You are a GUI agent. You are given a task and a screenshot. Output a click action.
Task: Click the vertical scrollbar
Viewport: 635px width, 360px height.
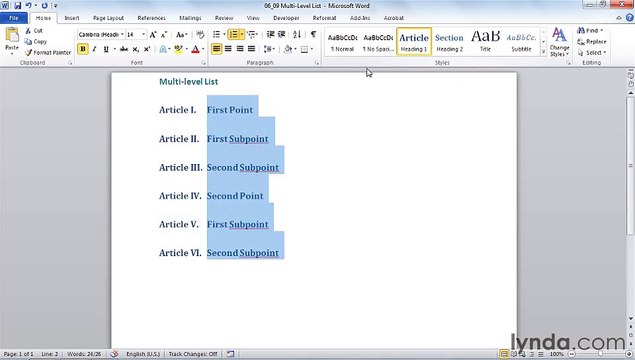(631, 166)
